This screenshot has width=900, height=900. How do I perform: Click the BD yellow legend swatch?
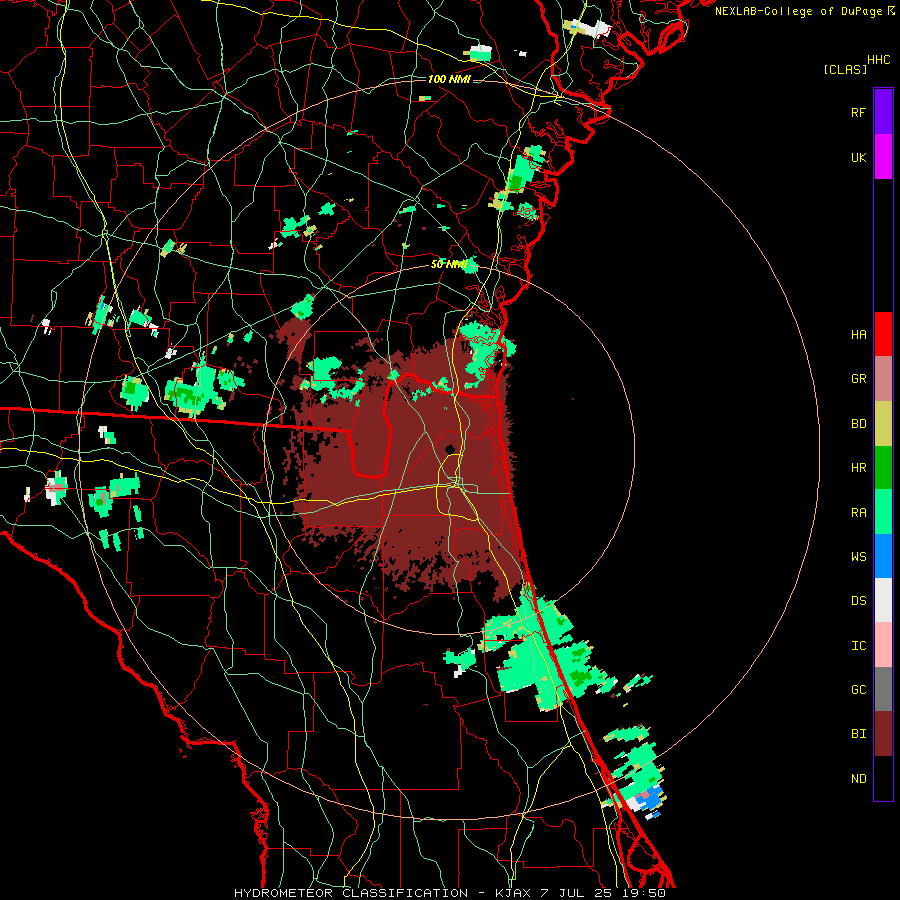[x=883, y=423]
